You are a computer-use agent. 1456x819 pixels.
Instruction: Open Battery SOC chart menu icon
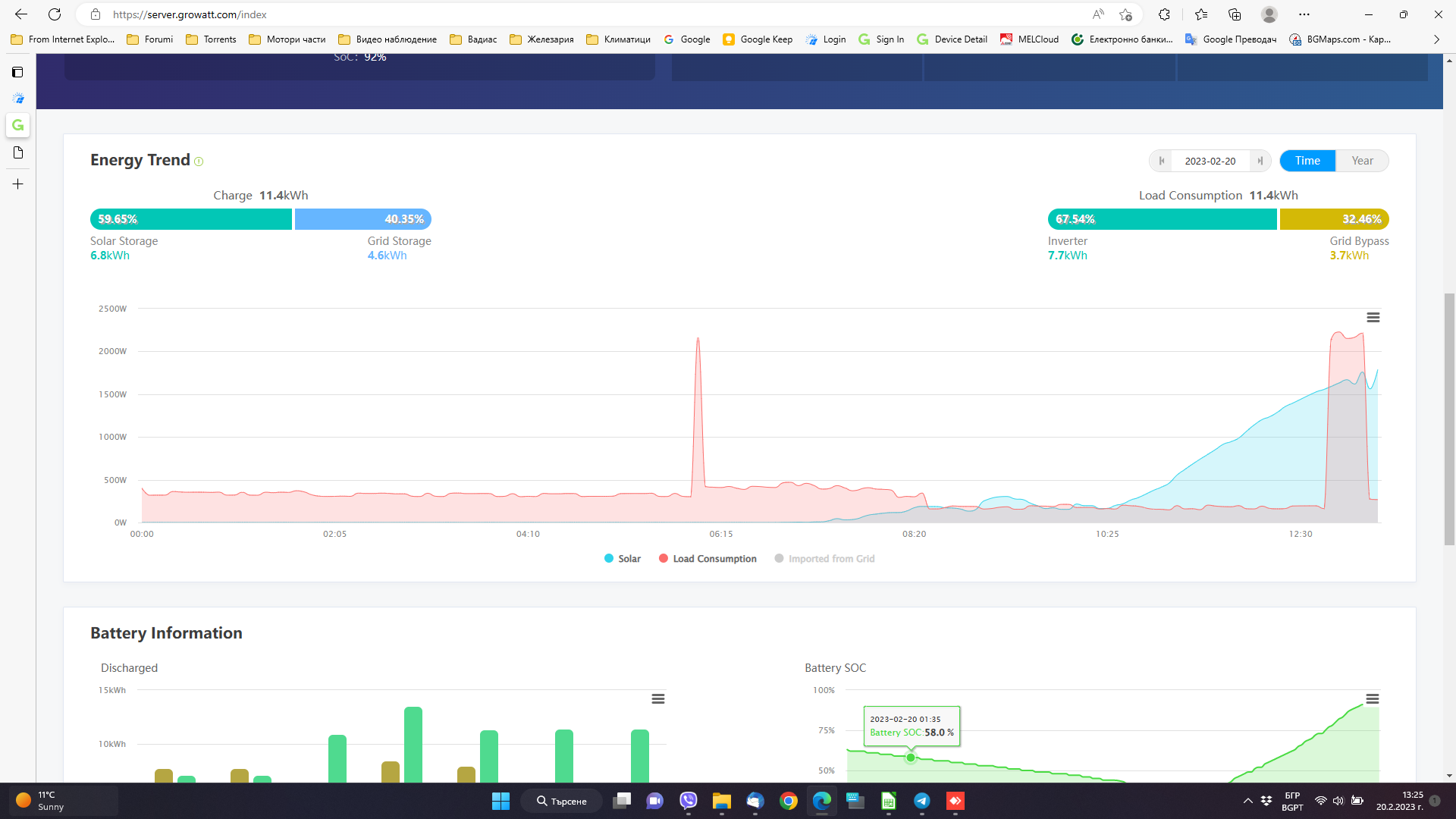[x=1372, y=699]
